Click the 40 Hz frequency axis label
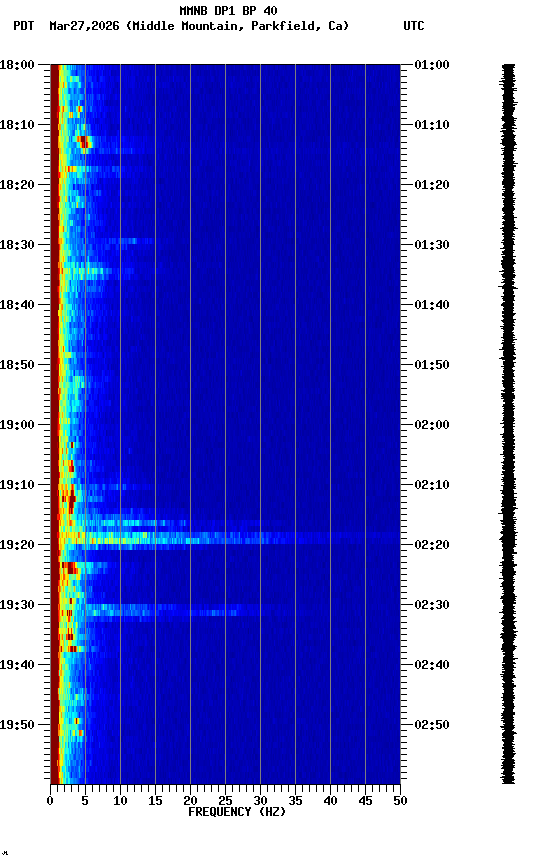 click(x=330, y=801)
